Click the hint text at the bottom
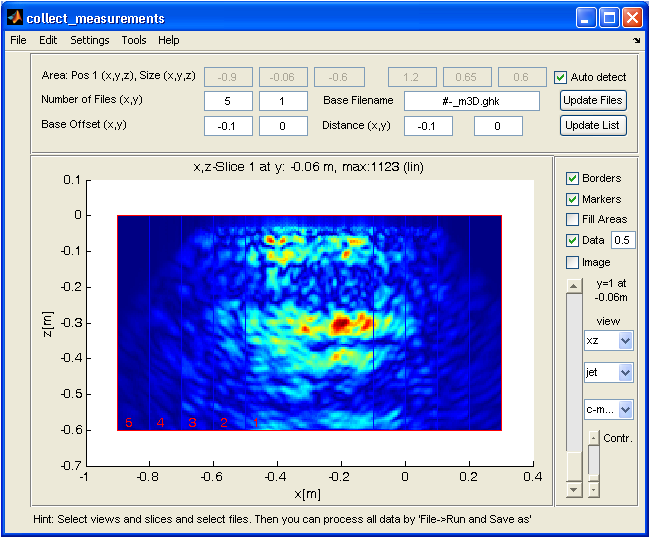The height and width of the screenshot is (538, 650). click(282, 519)
